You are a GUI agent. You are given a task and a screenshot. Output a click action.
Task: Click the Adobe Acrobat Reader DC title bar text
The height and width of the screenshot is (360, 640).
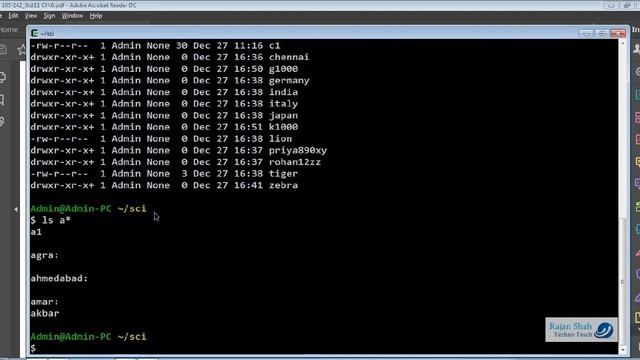(x=69, y=5)
